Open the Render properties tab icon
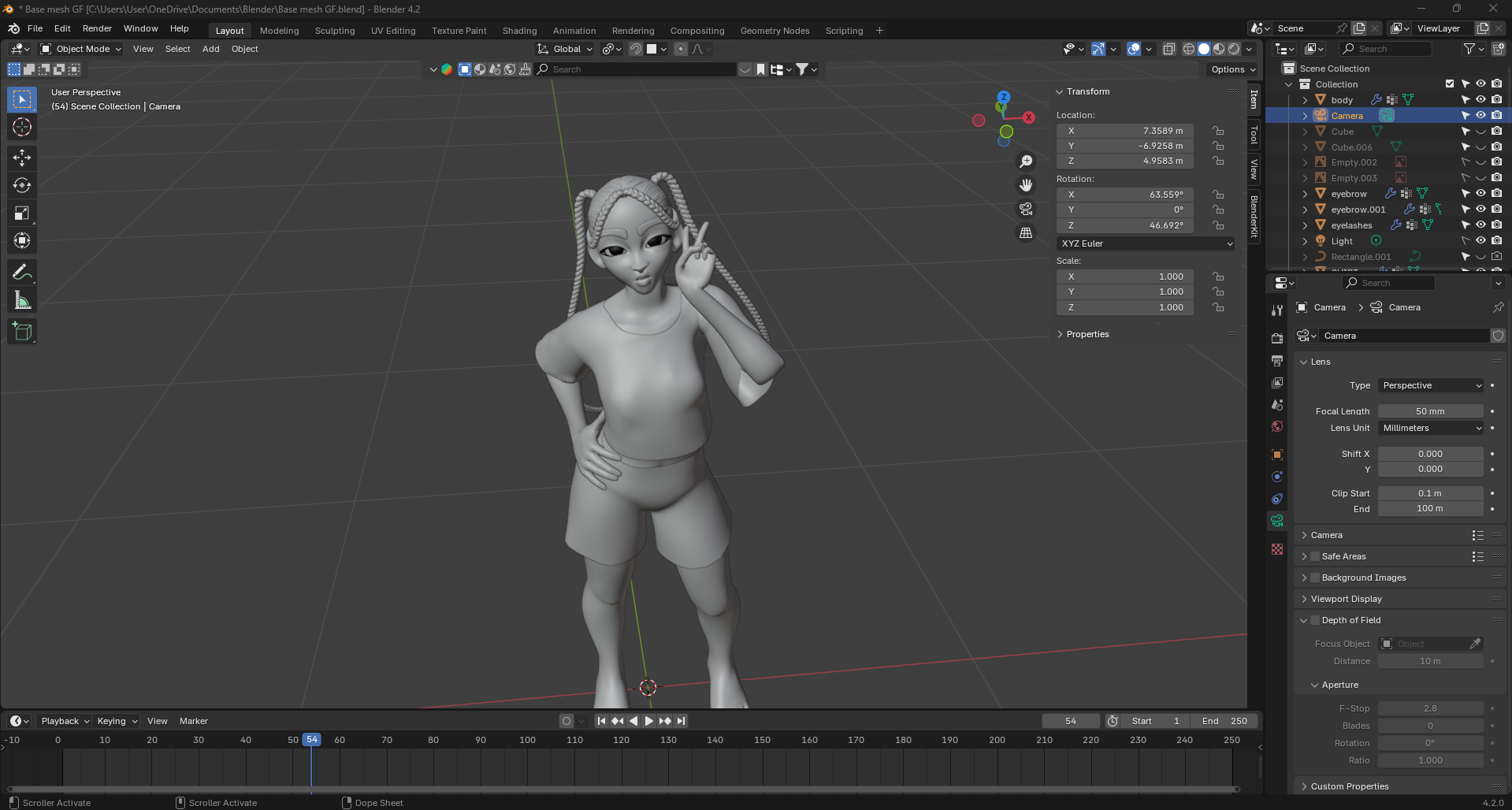 click(1277, 338)
